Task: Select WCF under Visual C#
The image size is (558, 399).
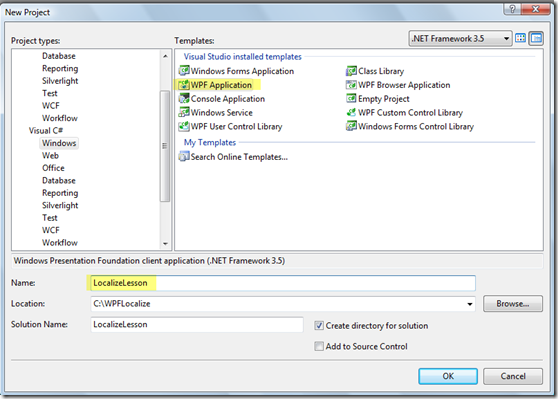Action: (51, 230)
